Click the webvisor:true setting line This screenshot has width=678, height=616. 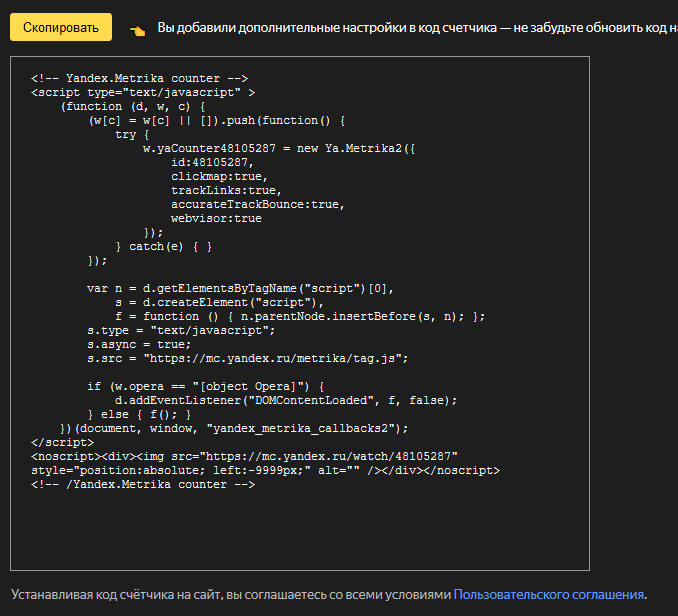[216, 218]
